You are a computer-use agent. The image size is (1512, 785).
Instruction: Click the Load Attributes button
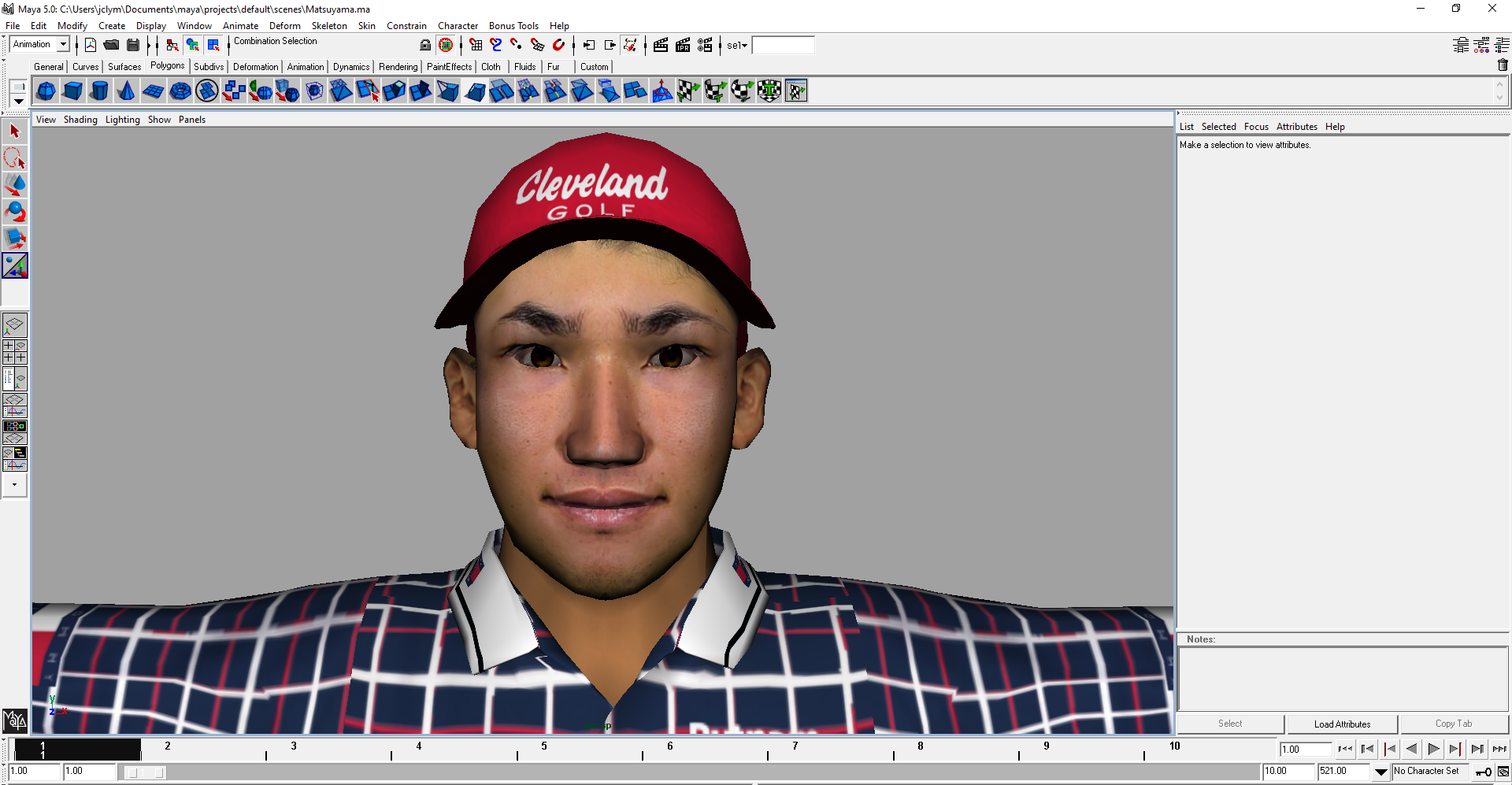[x=1342, y=724]
